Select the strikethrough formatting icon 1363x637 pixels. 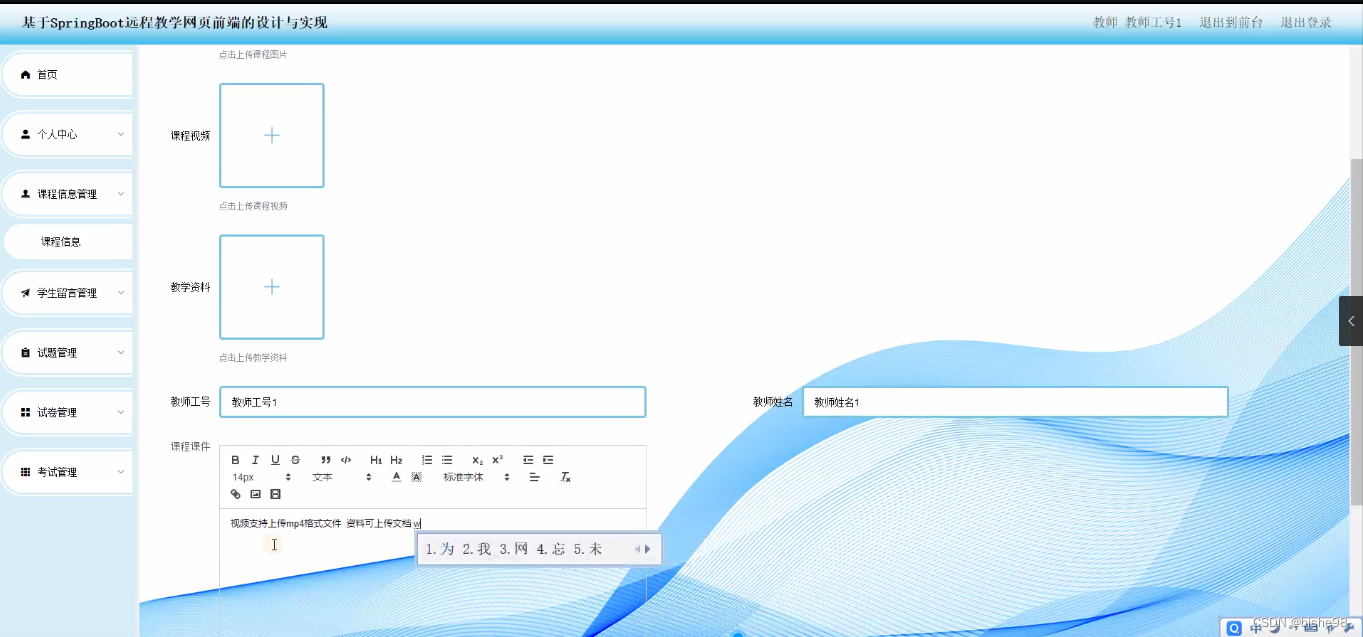[296, 459]
